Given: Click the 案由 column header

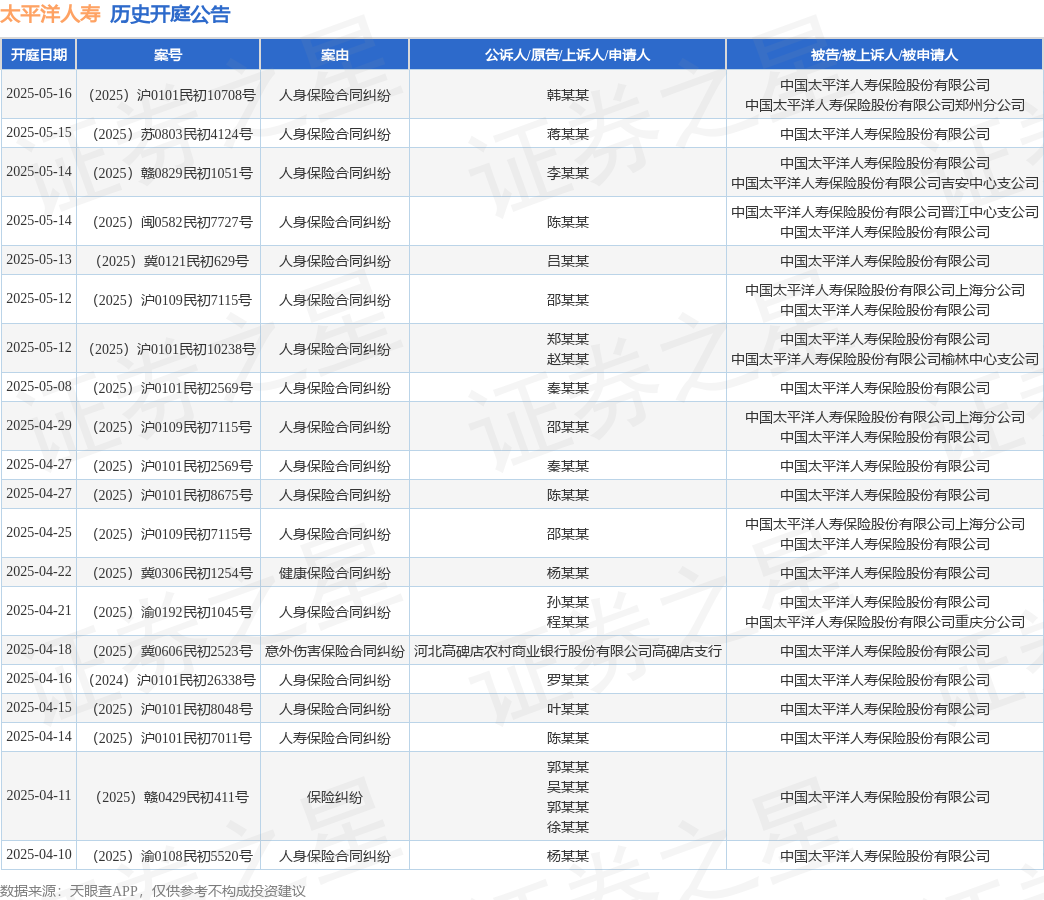Looking at the screenshot, I should 334,55.
